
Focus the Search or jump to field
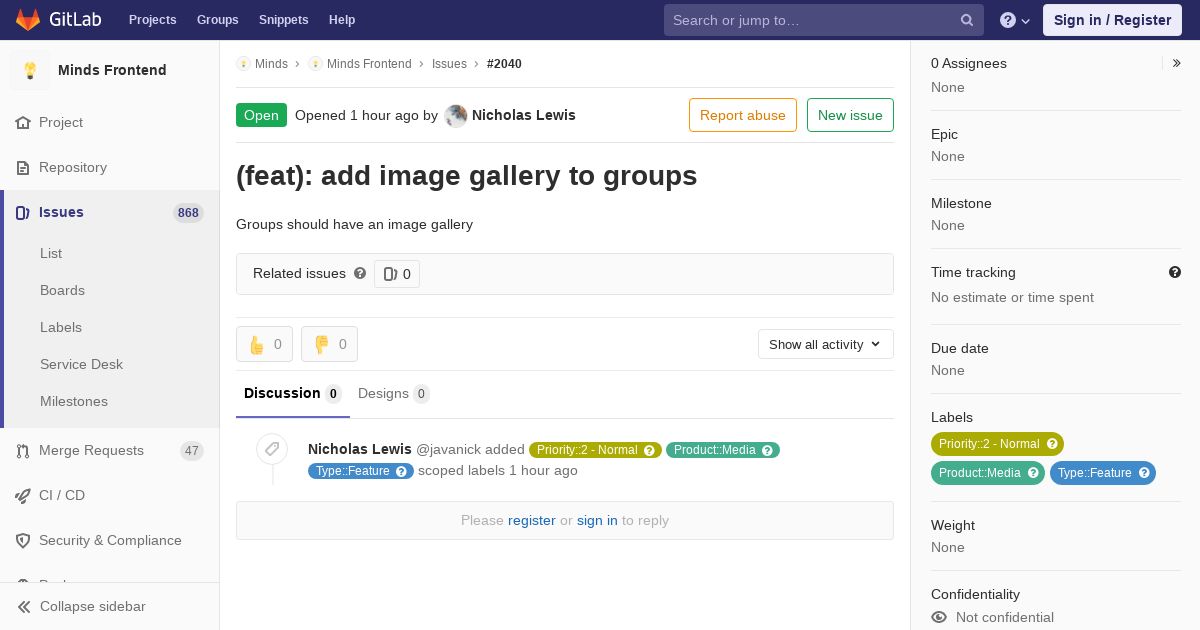(x=824, y=20)
